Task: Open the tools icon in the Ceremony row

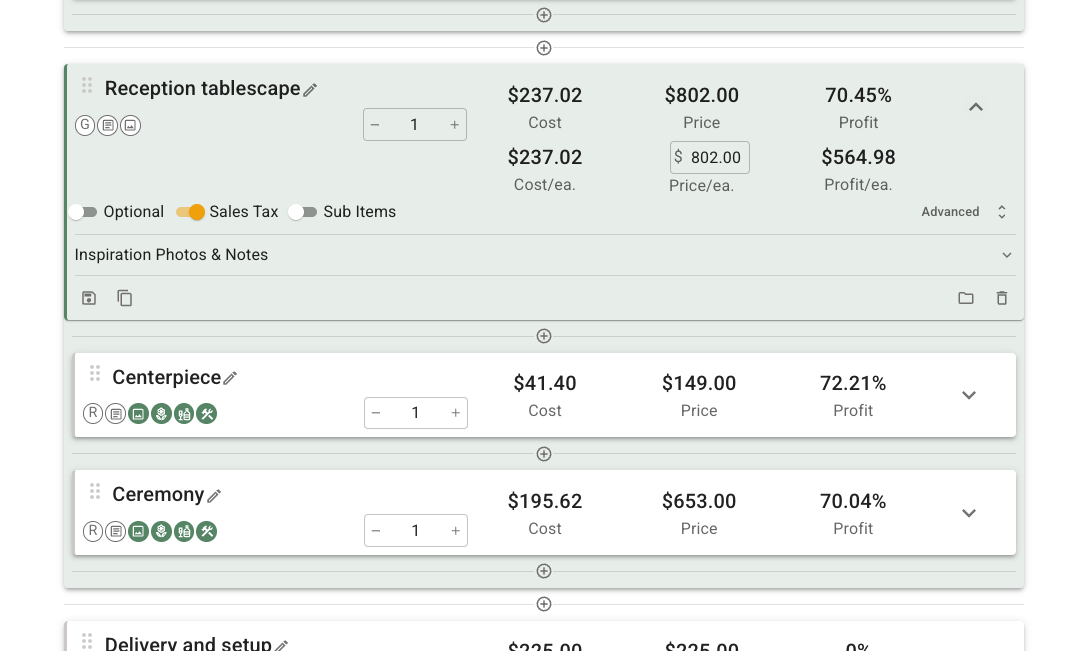Action: point(207,532)
